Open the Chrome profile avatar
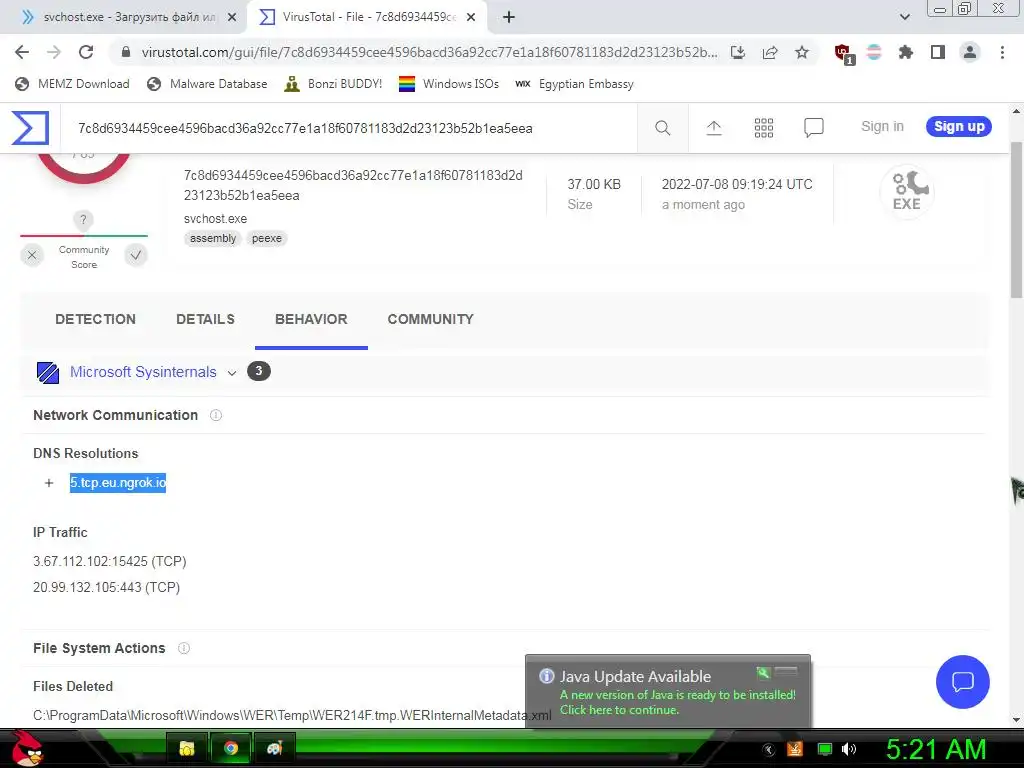Screen dimensions: 1024x768 970,52
